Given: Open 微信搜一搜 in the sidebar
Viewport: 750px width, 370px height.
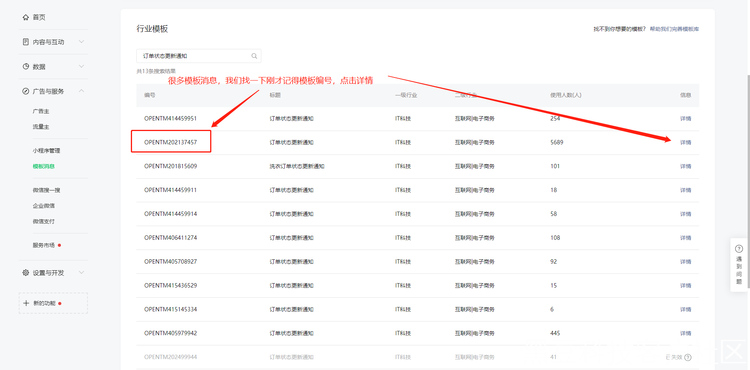Looking at the screenshot, I should [x=46, y=190].
